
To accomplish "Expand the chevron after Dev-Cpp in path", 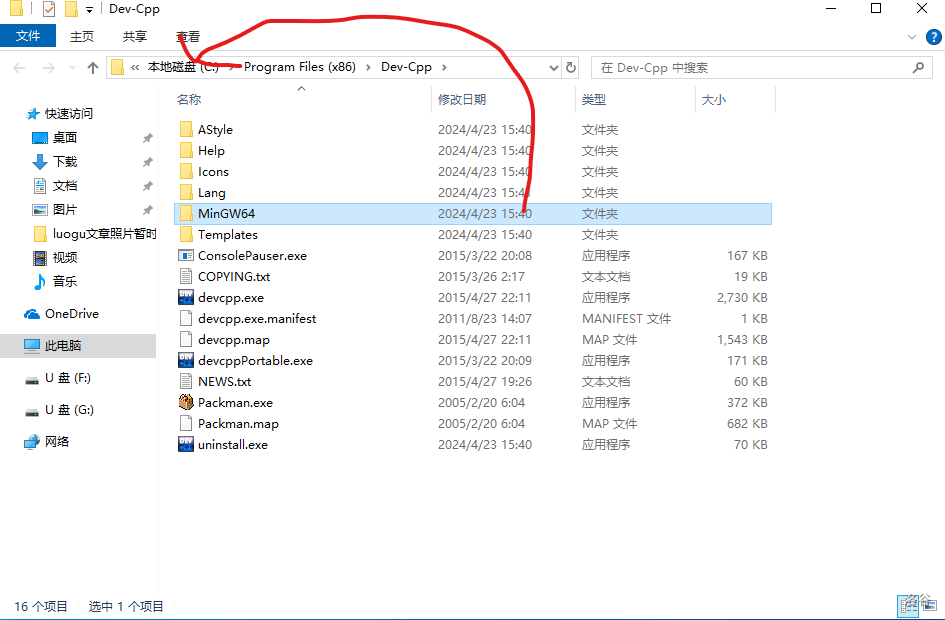I will 444,67.
